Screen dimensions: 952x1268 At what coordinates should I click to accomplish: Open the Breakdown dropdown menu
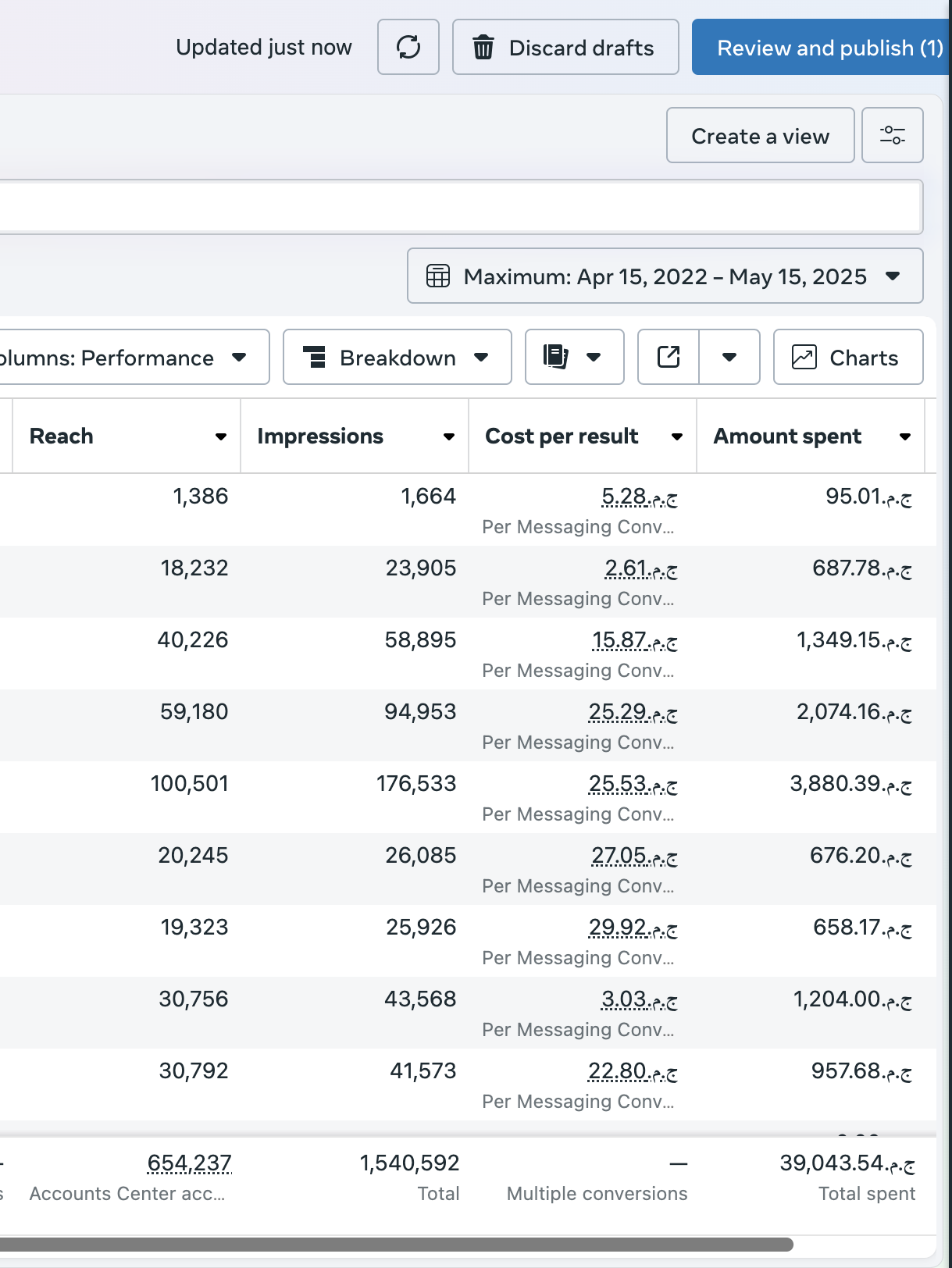click(x=397, y=358)
